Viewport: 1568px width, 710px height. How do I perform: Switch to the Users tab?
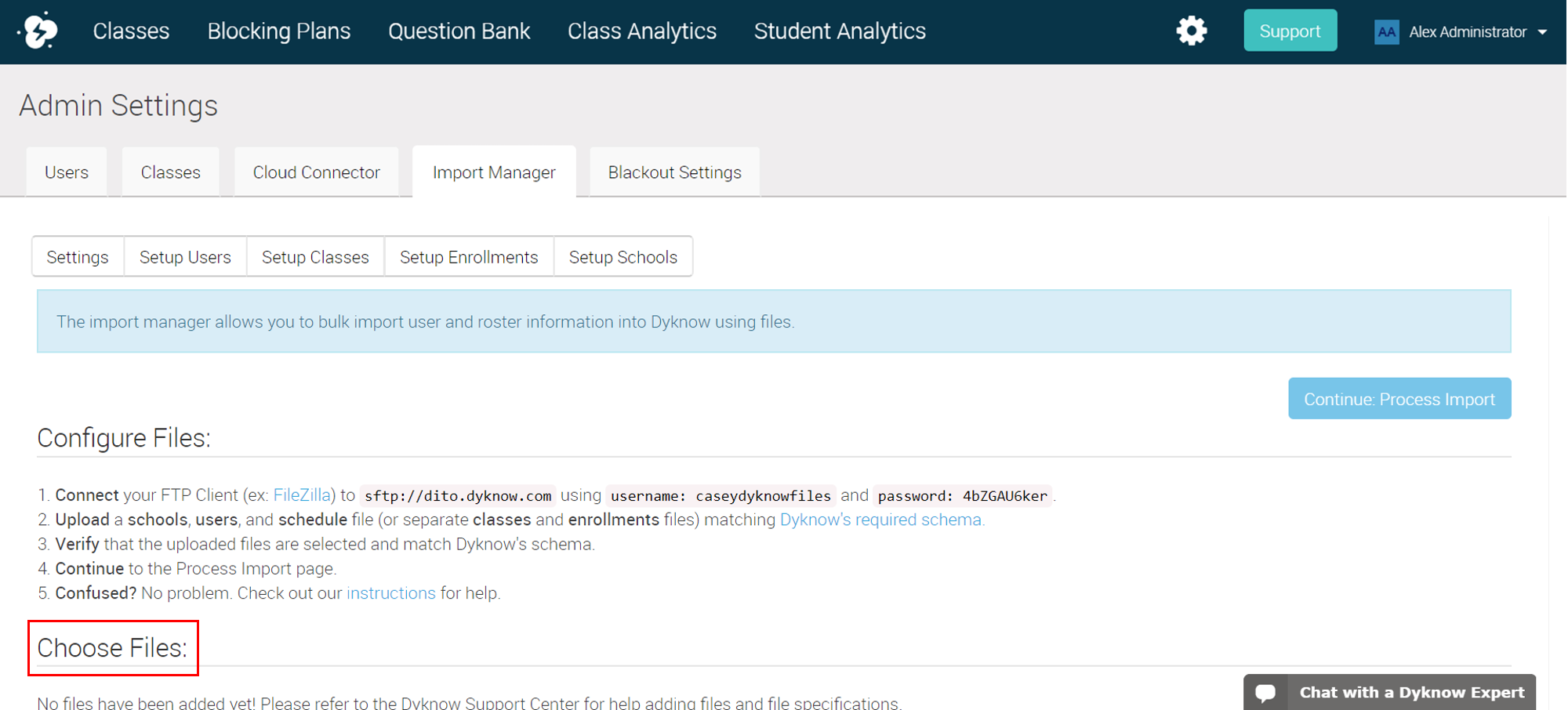[67, 172]
